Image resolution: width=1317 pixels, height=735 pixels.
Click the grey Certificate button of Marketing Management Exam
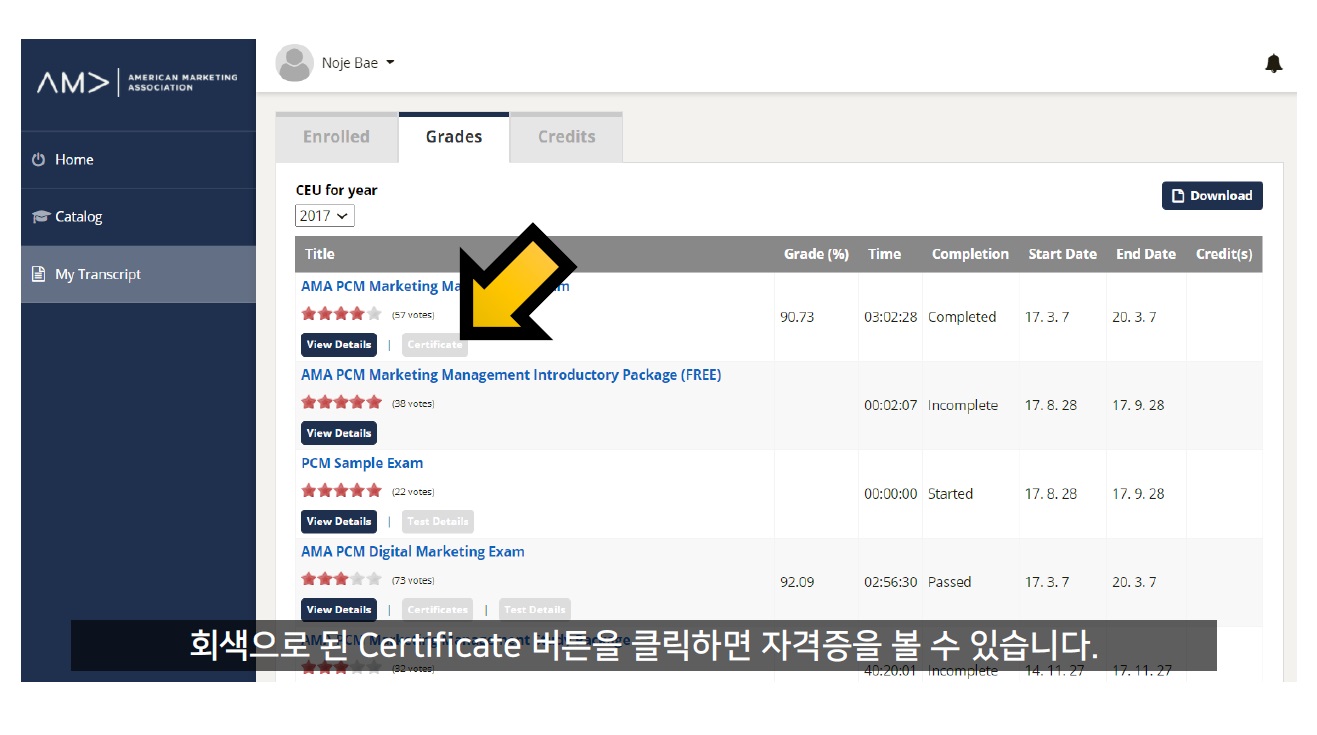pyautogui.click(x=434, y=345)
